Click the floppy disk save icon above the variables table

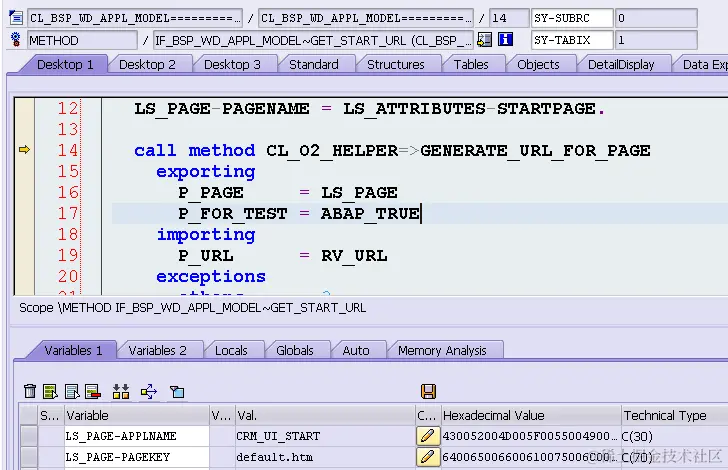[x=428, y=391]
